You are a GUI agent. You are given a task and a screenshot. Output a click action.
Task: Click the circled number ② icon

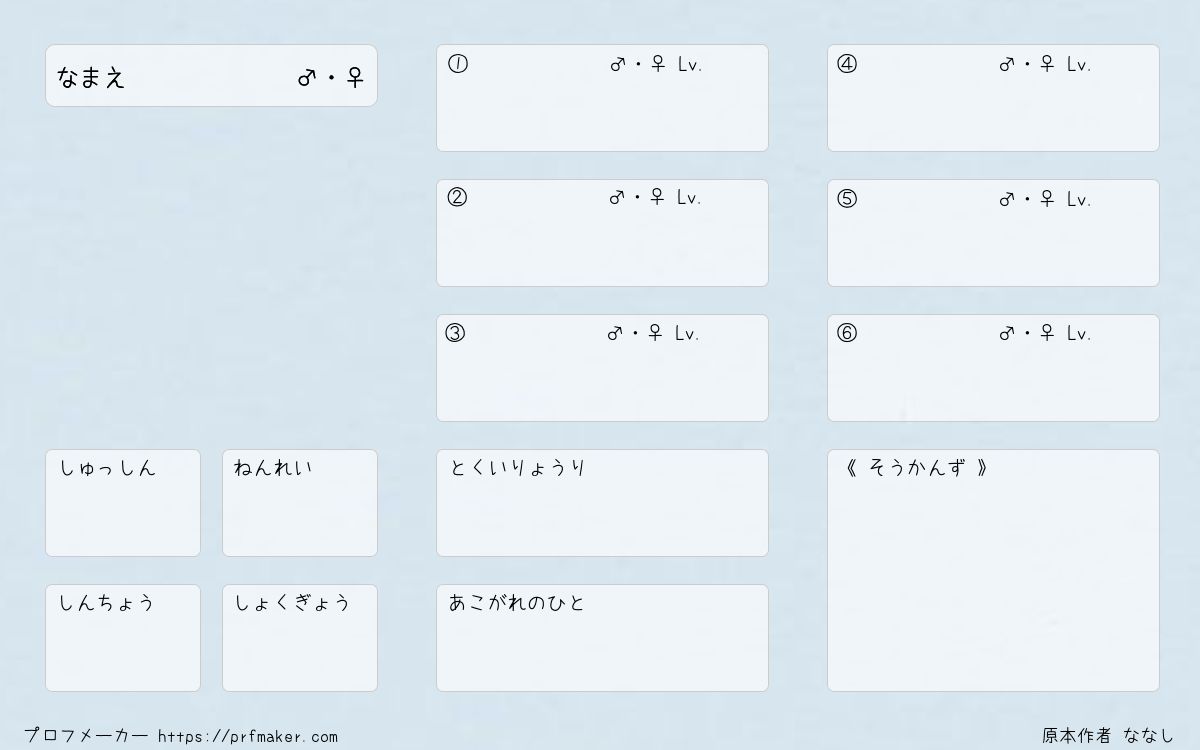pyautogui.click(x=457, y=197)
